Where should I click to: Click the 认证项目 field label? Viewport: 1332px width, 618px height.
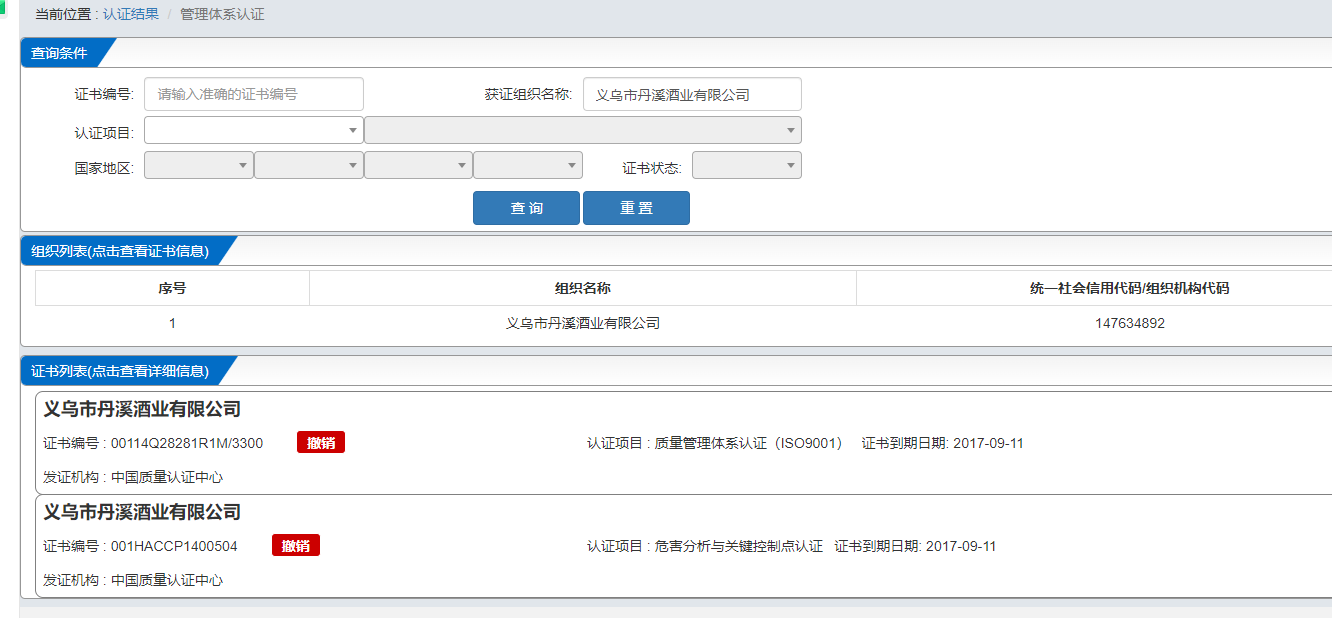[x=104, y=132]
